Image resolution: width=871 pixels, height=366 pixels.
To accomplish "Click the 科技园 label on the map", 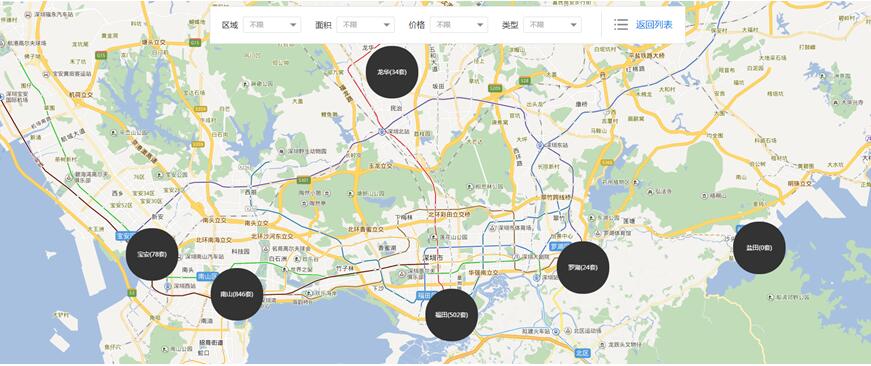I will click(x=241, y=251).
